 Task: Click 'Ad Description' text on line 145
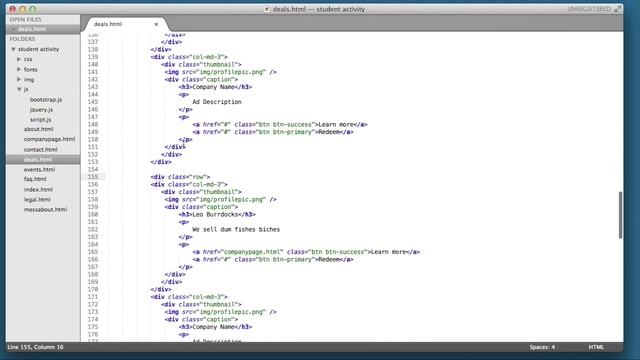click(217, 102)
